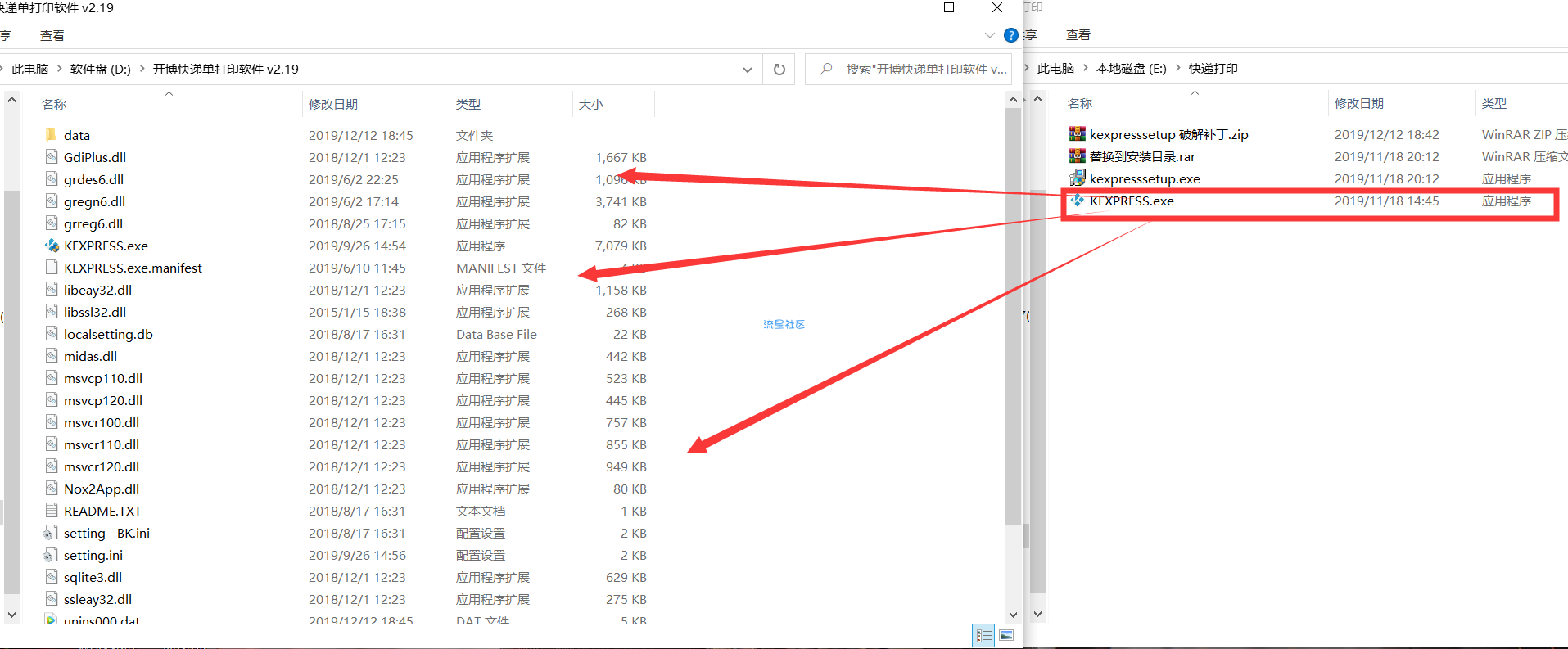
Task: Refresh the current folder view
Action: pos(779,70)
